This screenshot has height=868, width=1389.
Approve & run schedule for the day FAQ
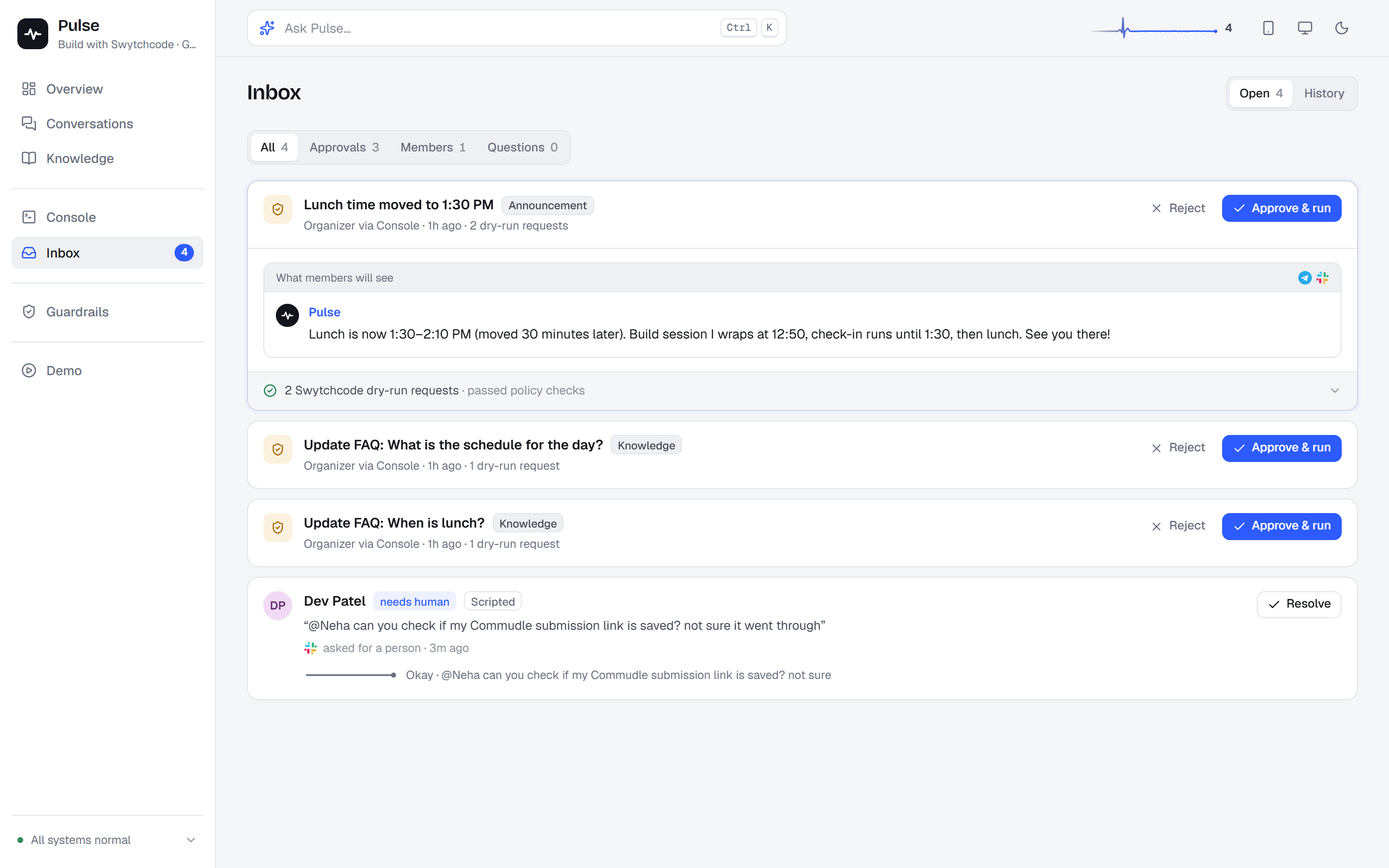tap(1281, 448)
